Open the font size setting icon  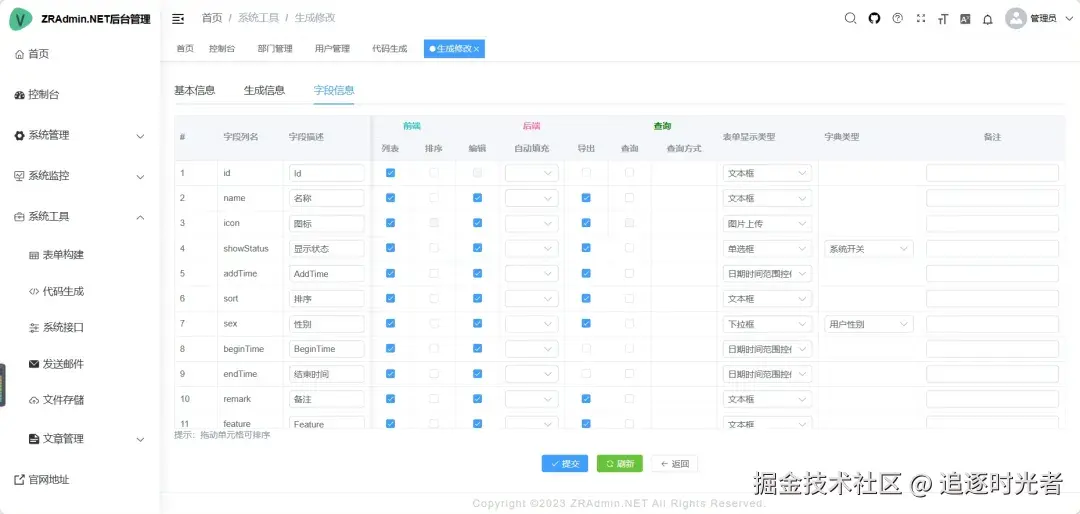pyautogui.click(x=943, y=19)
